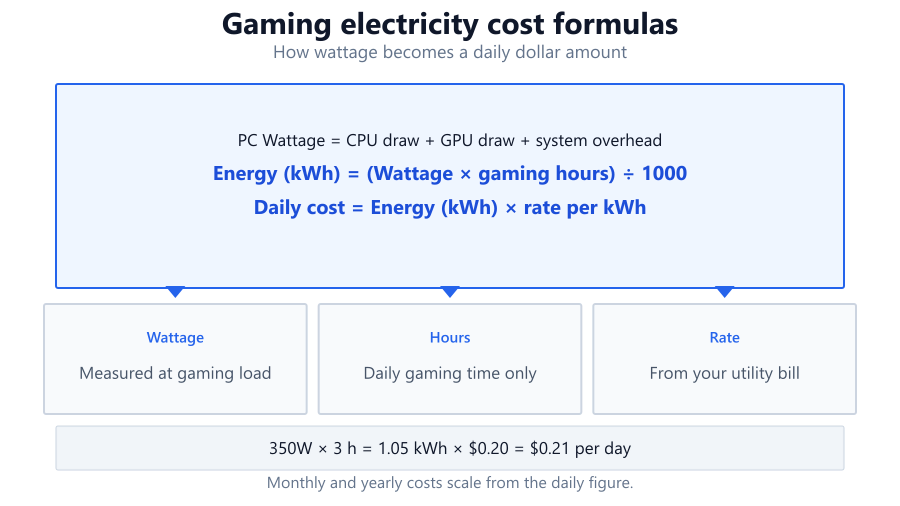
Task: Click the Daily cost formula line
Action: point(450,207)
